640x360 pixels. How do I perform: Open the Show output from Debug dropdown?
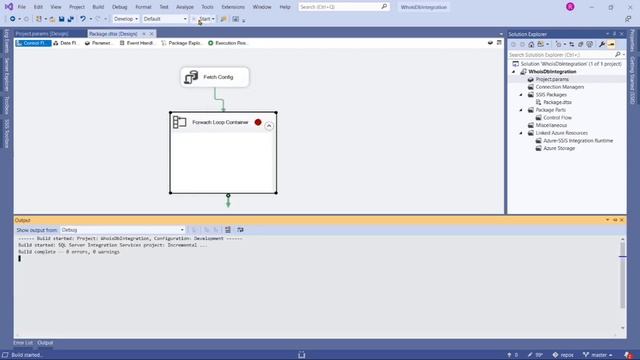tap(122, 230)
